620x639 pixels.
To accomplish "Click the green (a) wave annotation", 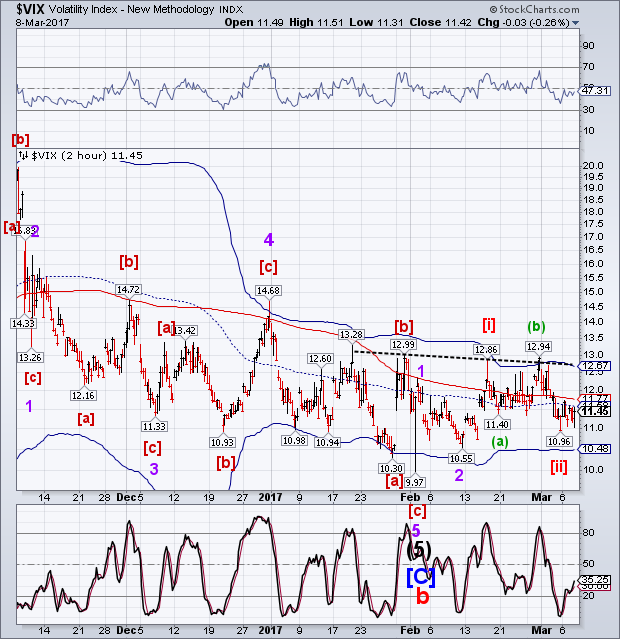I will click(x=500, y=442).
